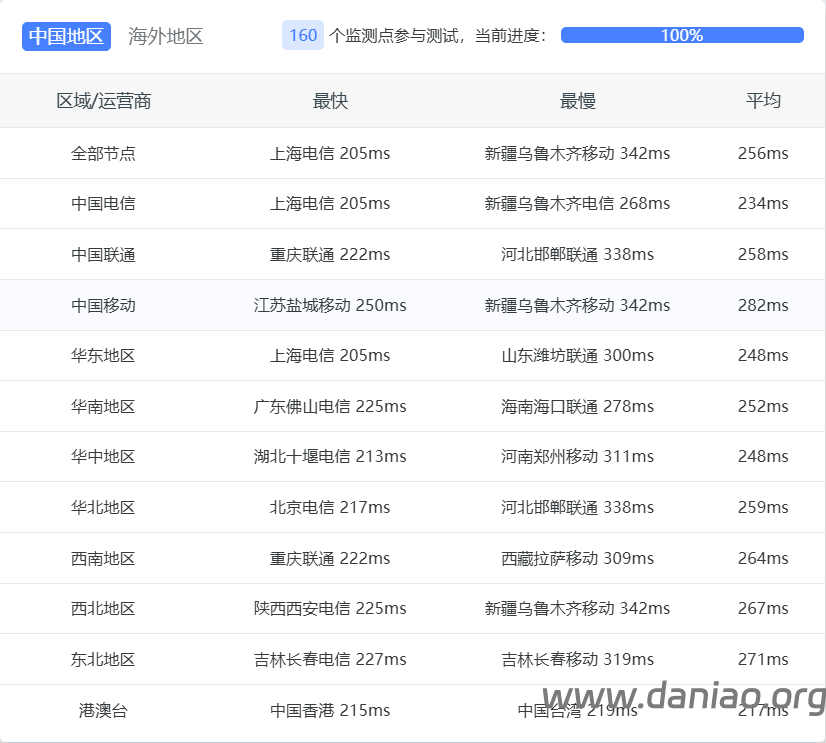Open the 中国联通 row
This screenshot has width=826, height=743.
point(103,255)
